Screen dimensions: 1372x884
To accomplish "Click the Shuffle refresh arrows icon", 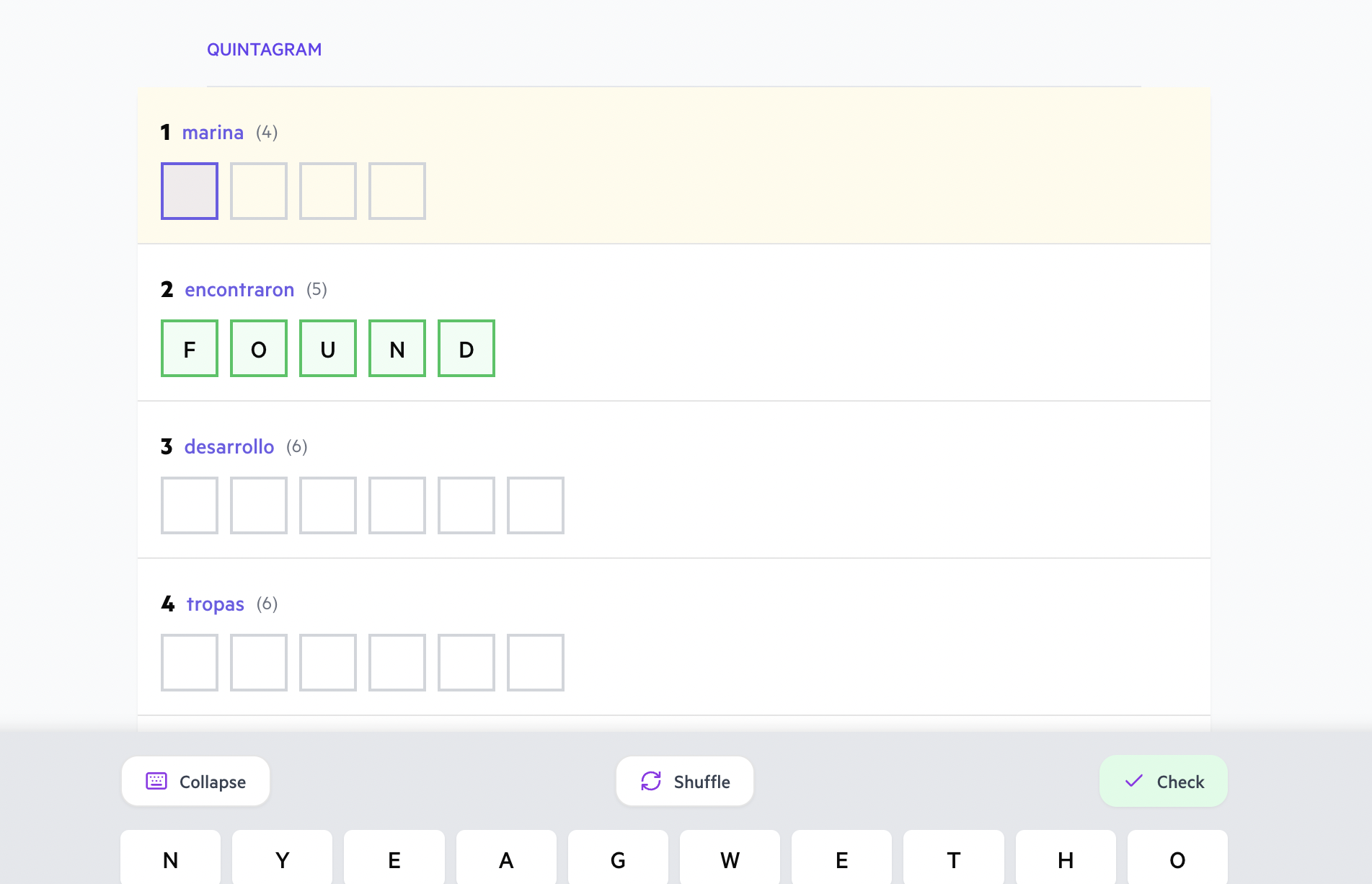I will [651, 782].
